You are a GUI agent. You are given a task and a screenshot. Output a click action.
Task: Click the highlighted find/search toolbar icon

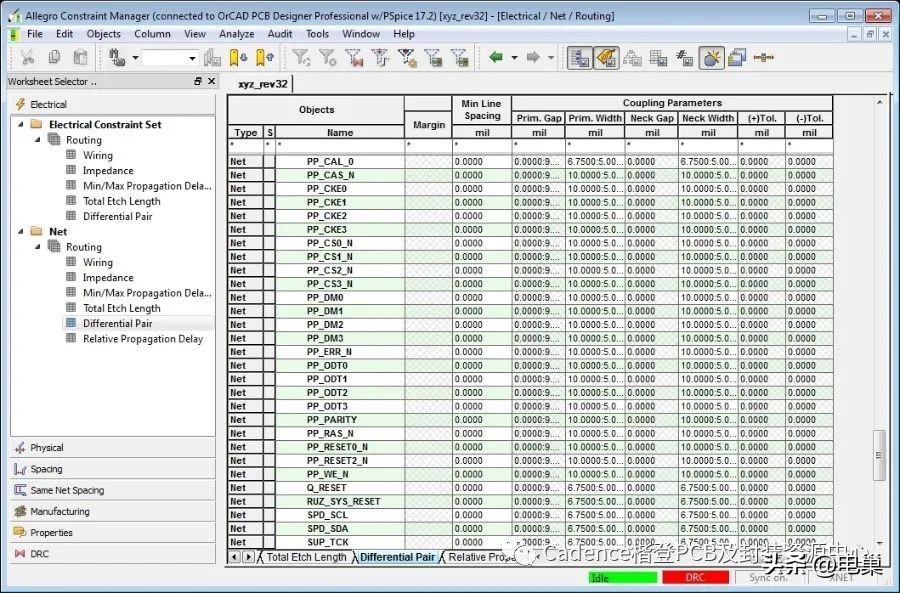point(581,57)
